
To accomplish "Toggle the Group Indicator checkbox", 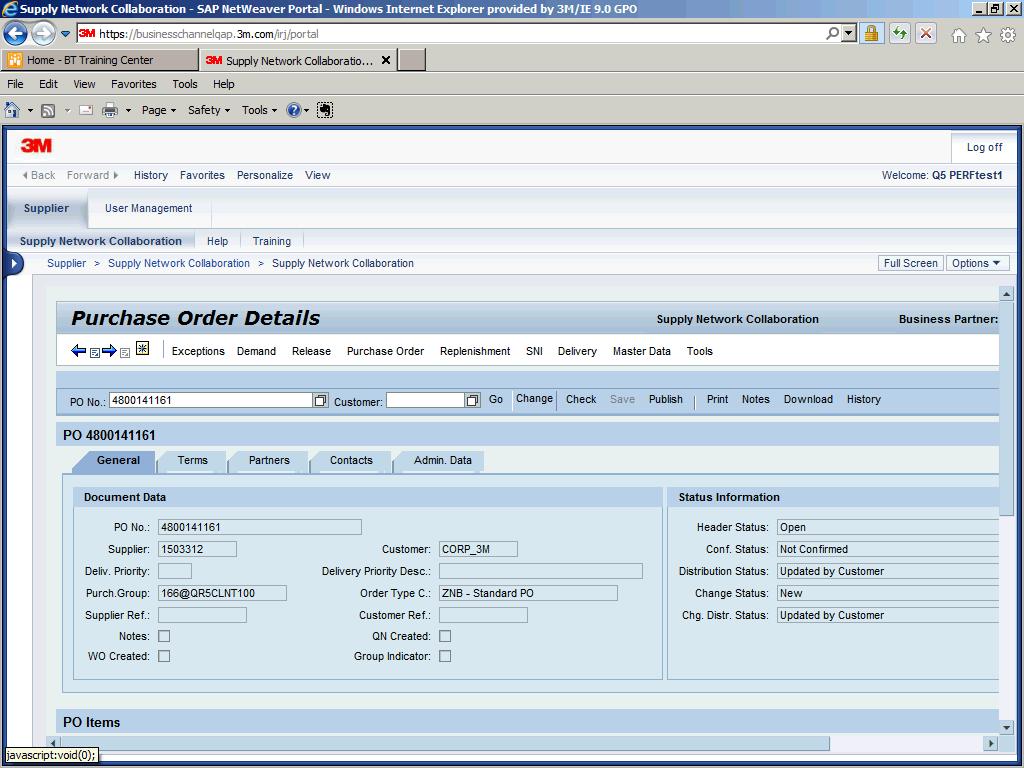I will tap(445, 656).
